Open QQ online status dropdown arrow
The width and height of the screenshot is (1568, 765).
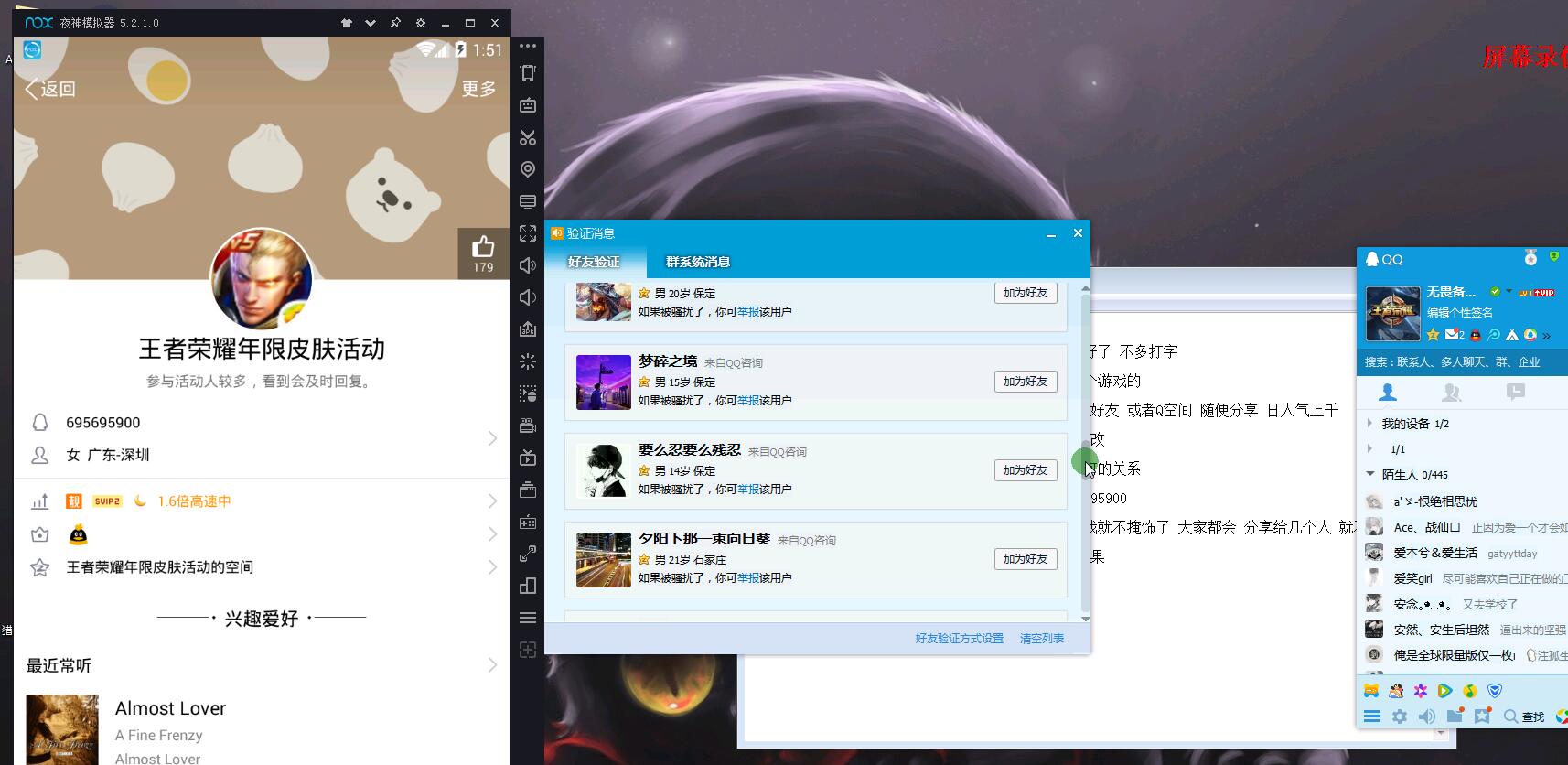tap(1509, 291)
